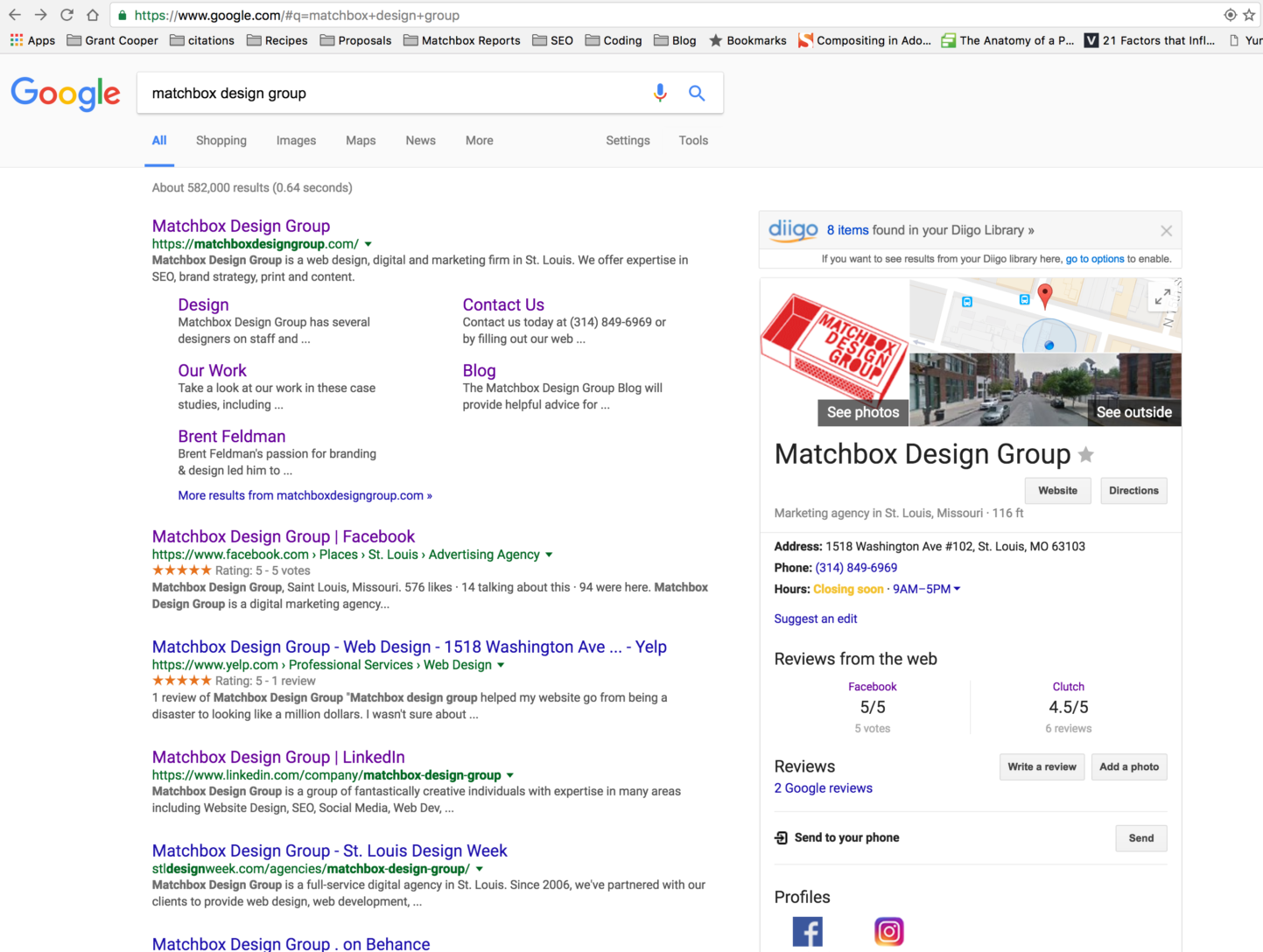1263x952 pixels.
Task: Click the Write a review button
Action: point(1042,767)
